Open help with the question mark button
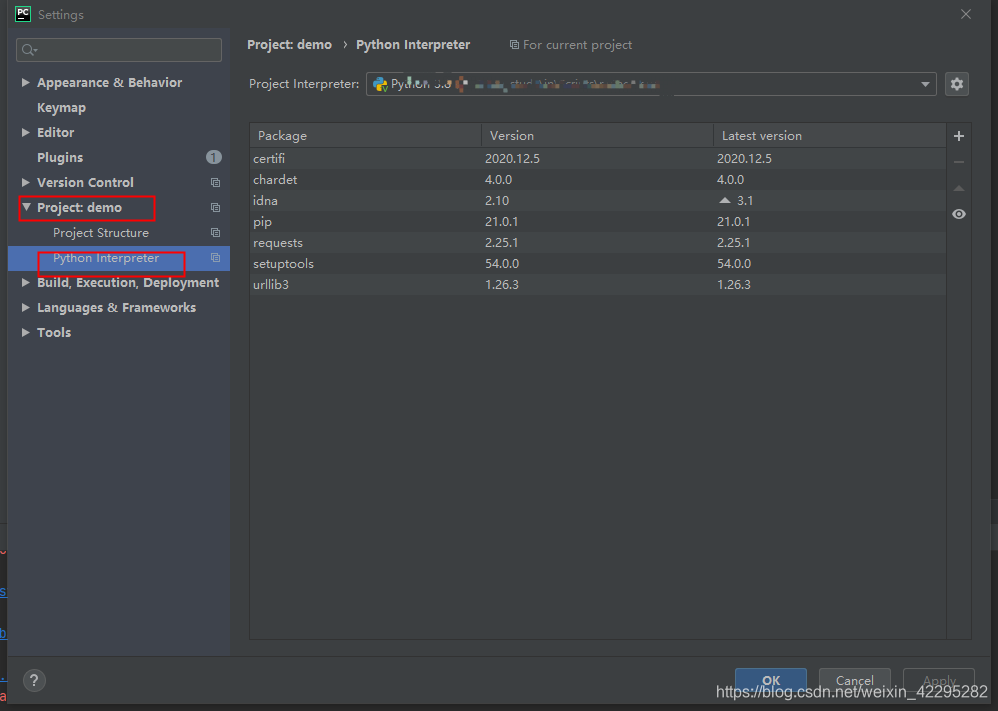The width and height of the screenshot is (998, 711). coord(34,680)
